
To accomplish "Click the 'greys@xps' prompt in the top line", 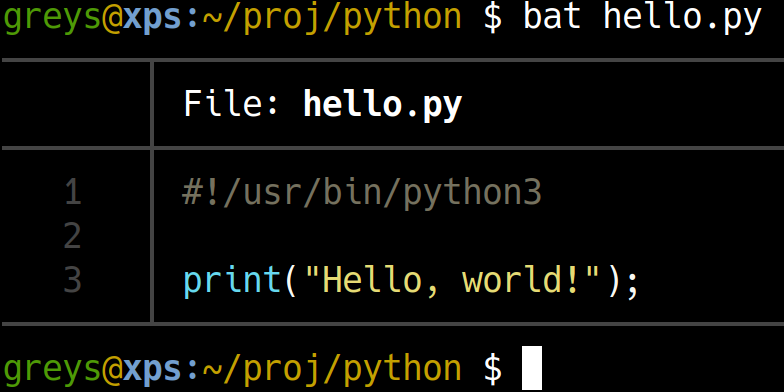I will pos(92,18).
